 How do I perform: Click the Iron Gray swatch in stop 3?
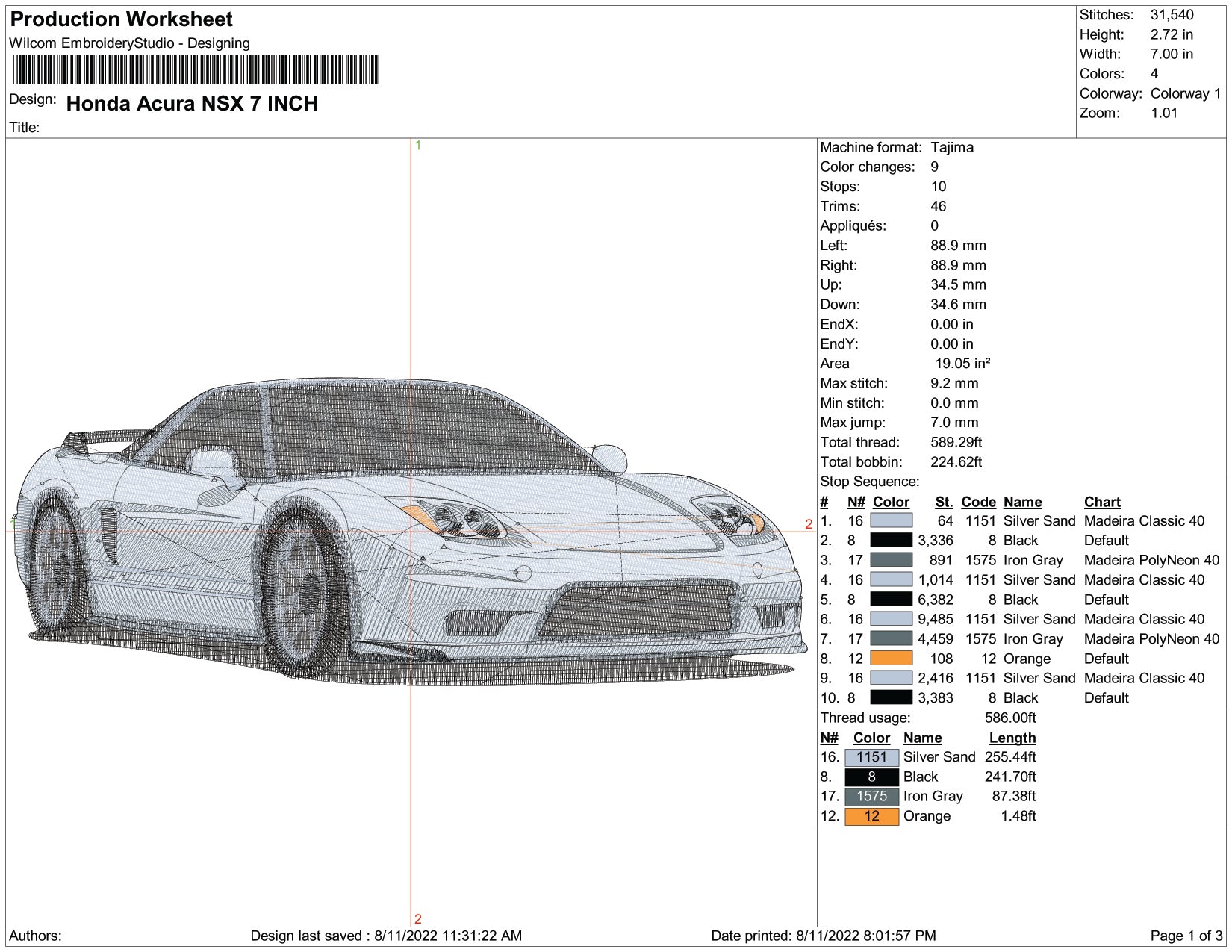pos(891,560)
